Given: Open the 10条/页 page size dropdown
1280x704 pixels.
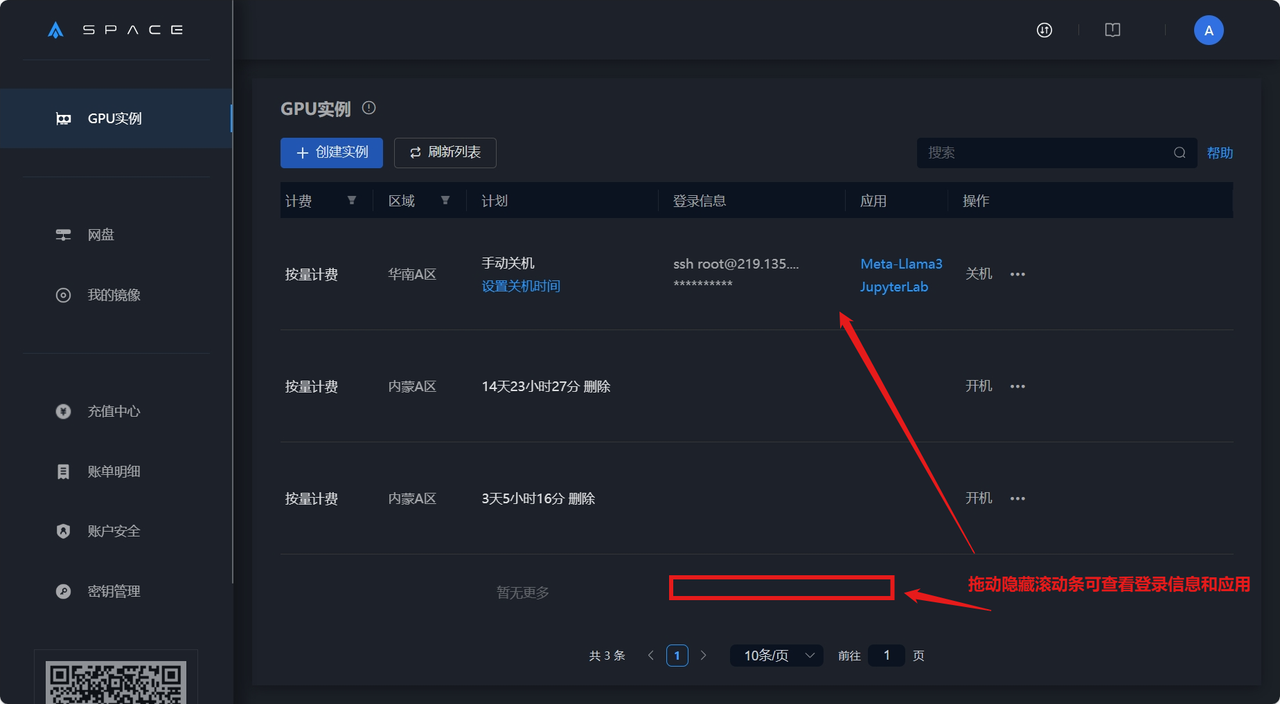Looking at the screenshot, I should tap(777, 656).
